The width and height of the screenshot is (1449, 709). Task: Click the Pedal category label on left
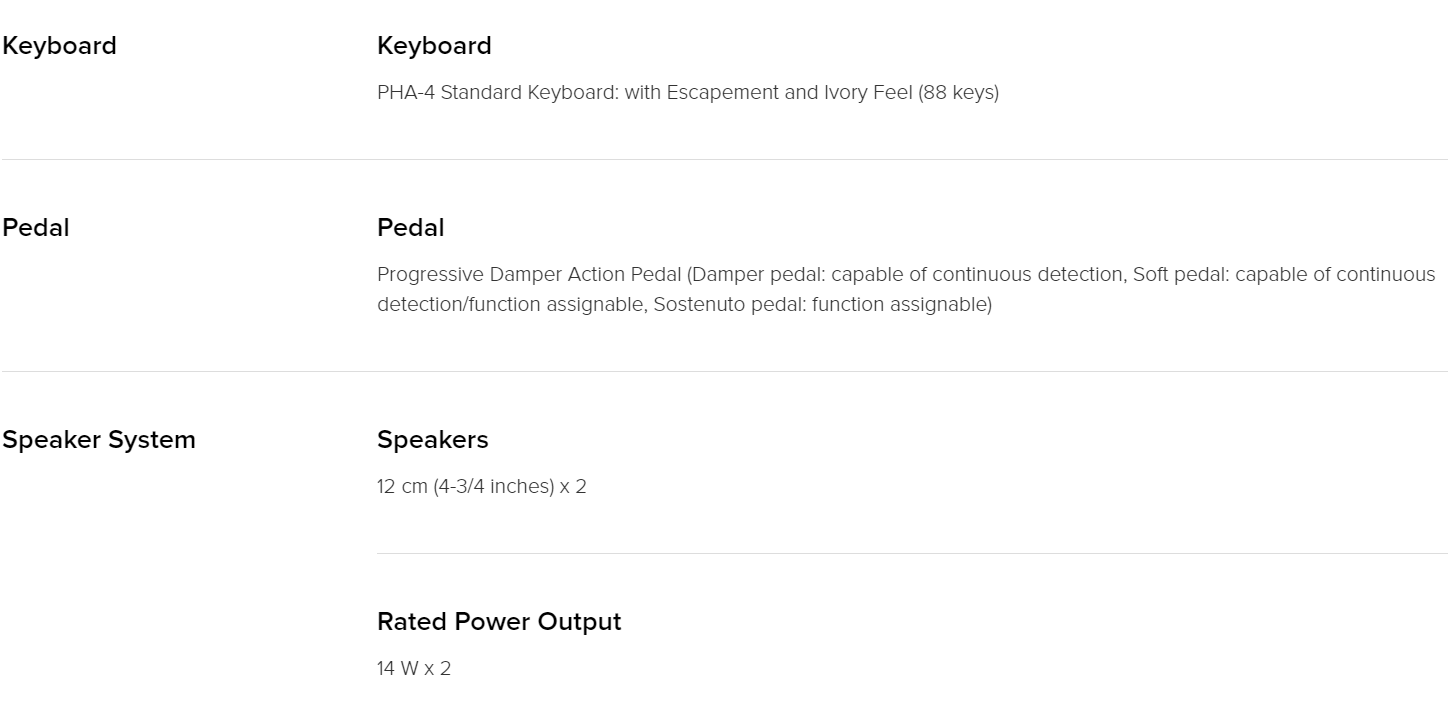[36, 228]
